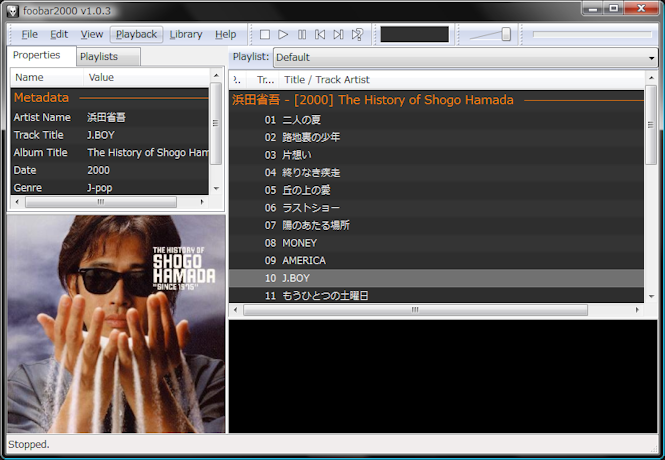Open the Playback menu
This screenshot has height=460, width=665.
pos(137,34)
